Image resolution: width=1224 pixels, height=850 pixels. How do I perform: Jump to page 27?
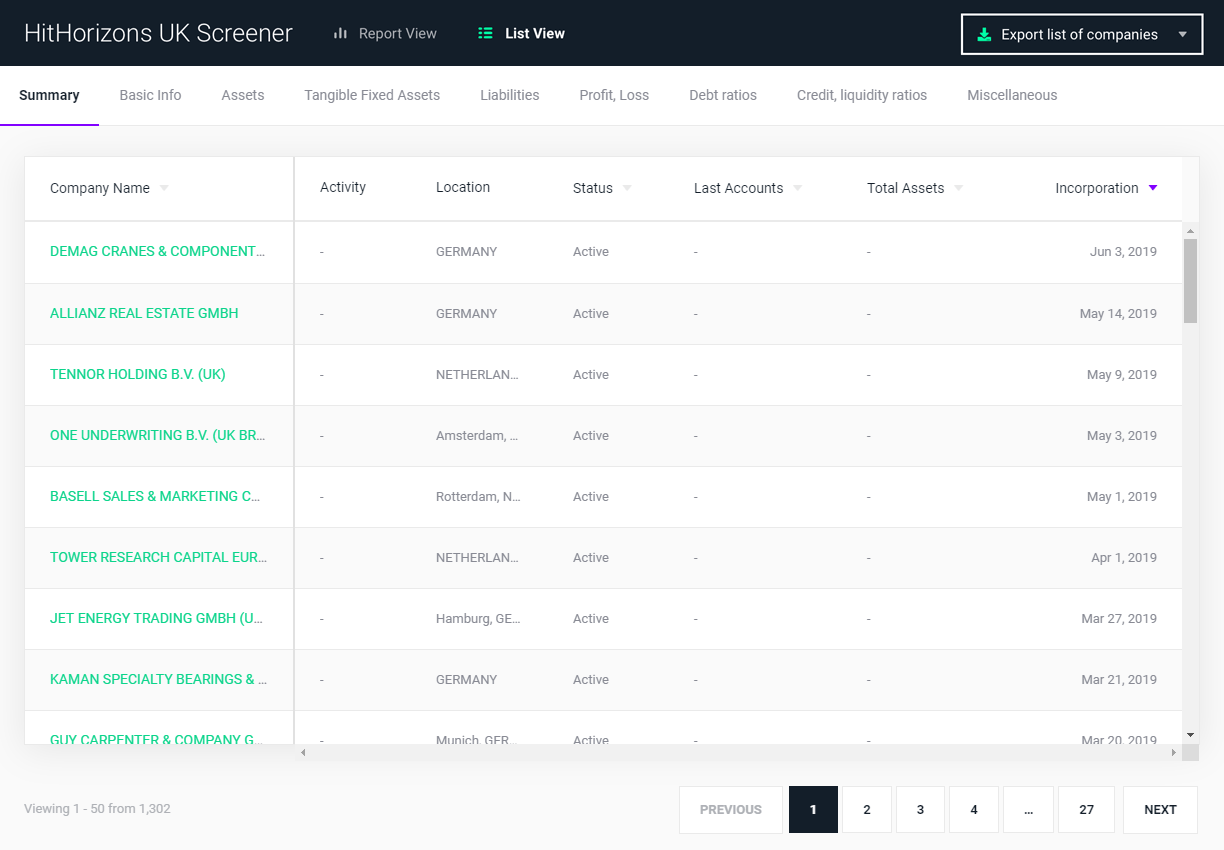(1086, 809)
